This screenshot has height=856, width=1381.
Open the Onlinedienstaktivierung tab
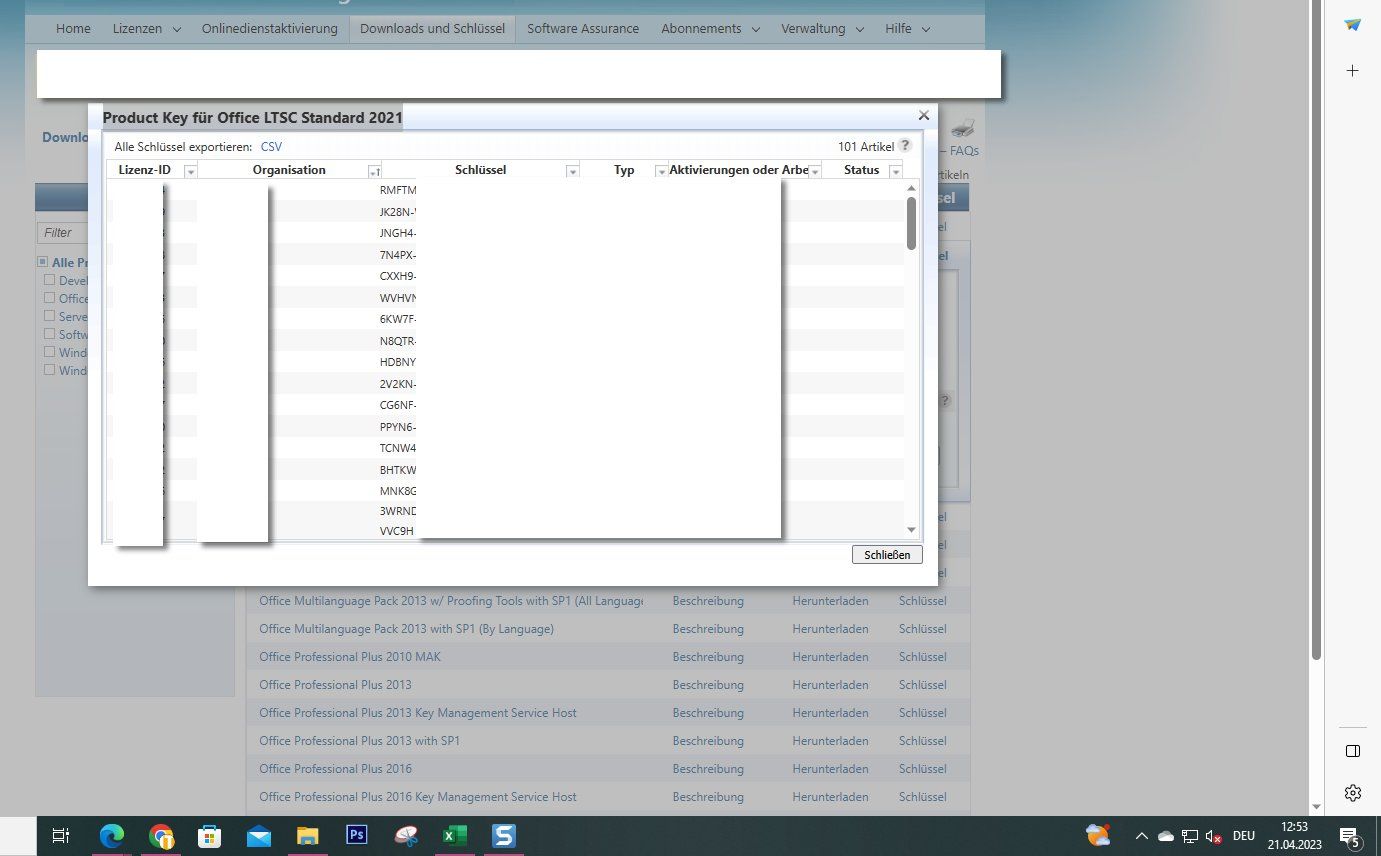pos(269,29)
